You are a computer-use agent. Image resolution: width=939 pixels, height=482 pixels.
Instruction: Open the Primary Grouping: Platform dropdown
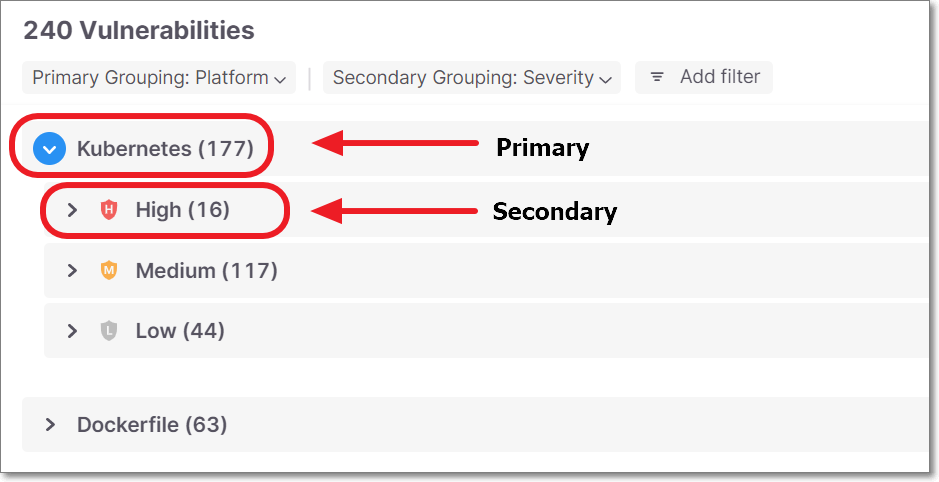(159, 78)
